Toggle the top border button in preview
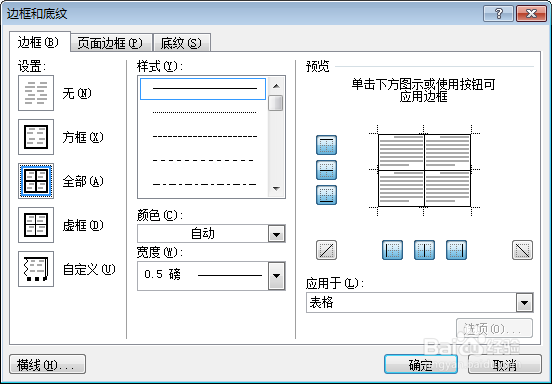The width and height of the screenshot is (552, 384). (326, 145)
